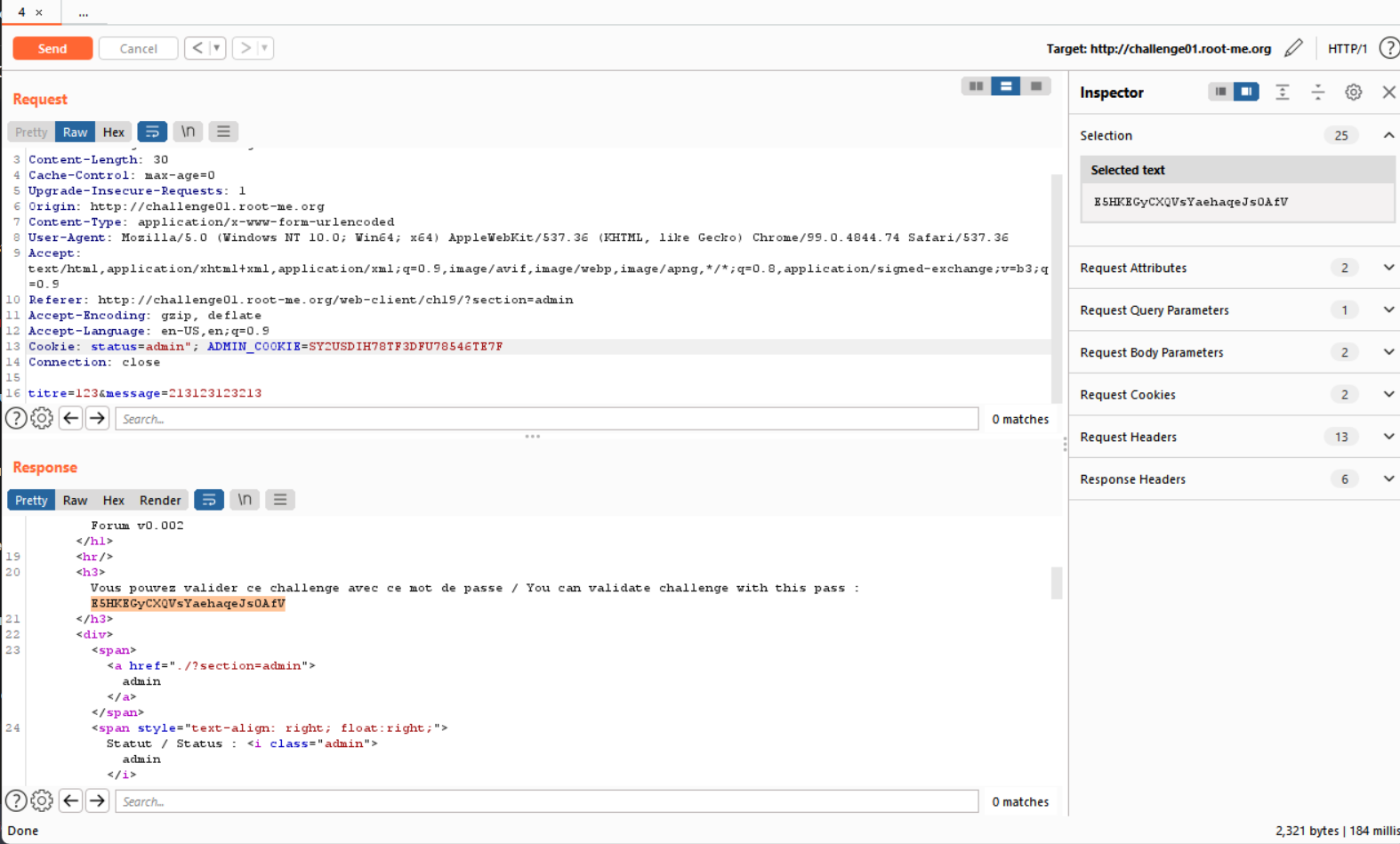Select top-bottom split layout icon
This screenshot has height=844, width=1400.
pos(1006,86)
